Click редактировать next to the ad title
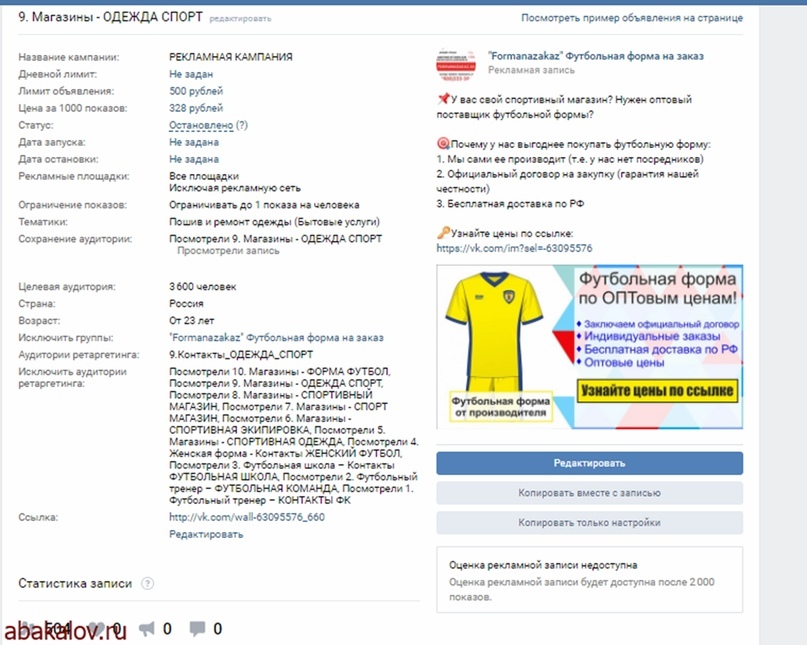 (x=240, y=19)
